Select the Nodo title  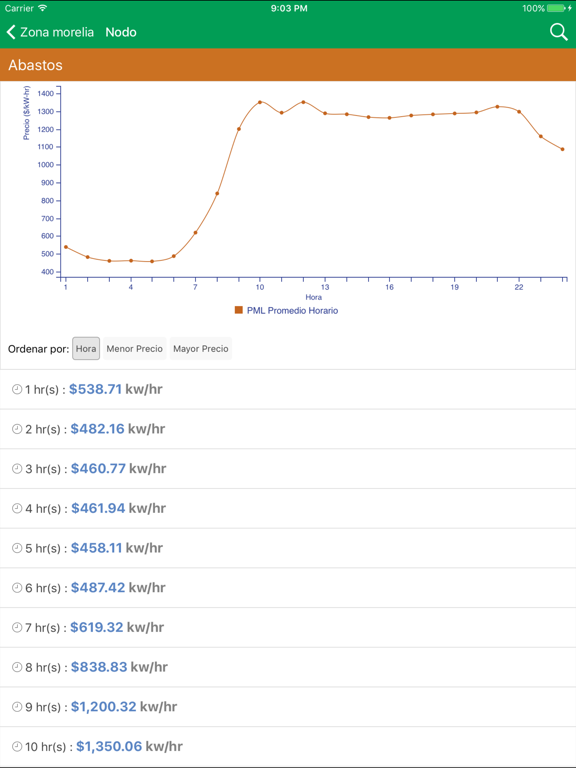[x=121, y=32]
